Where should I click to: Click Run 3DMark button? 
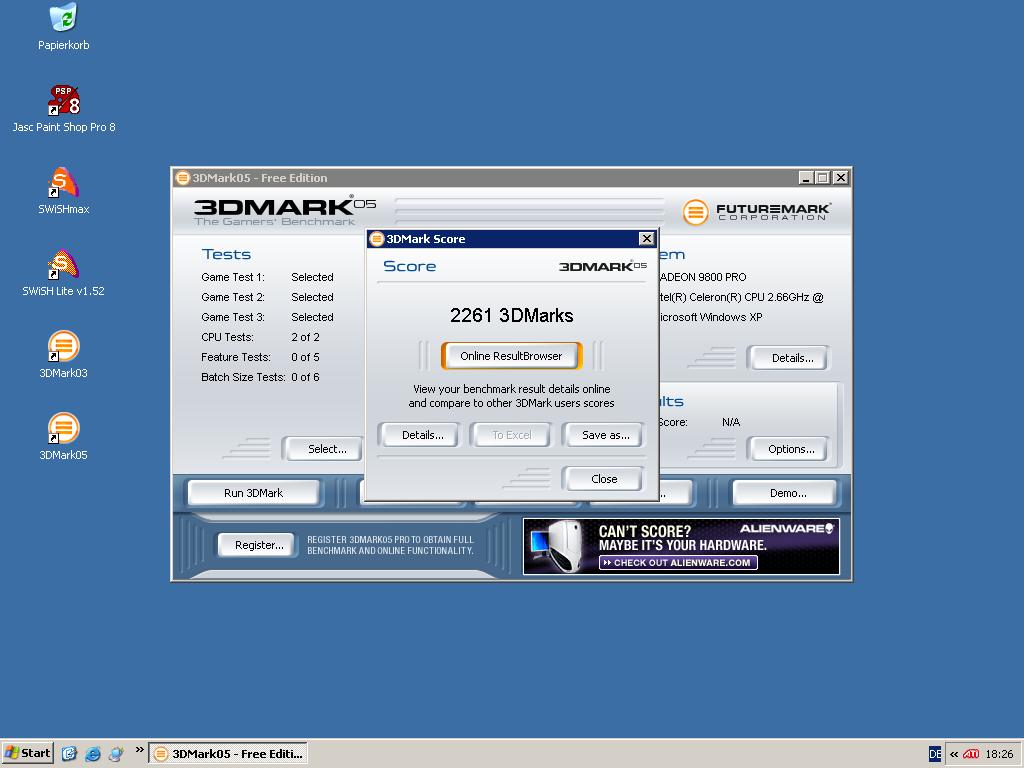[x=253, y=493]
